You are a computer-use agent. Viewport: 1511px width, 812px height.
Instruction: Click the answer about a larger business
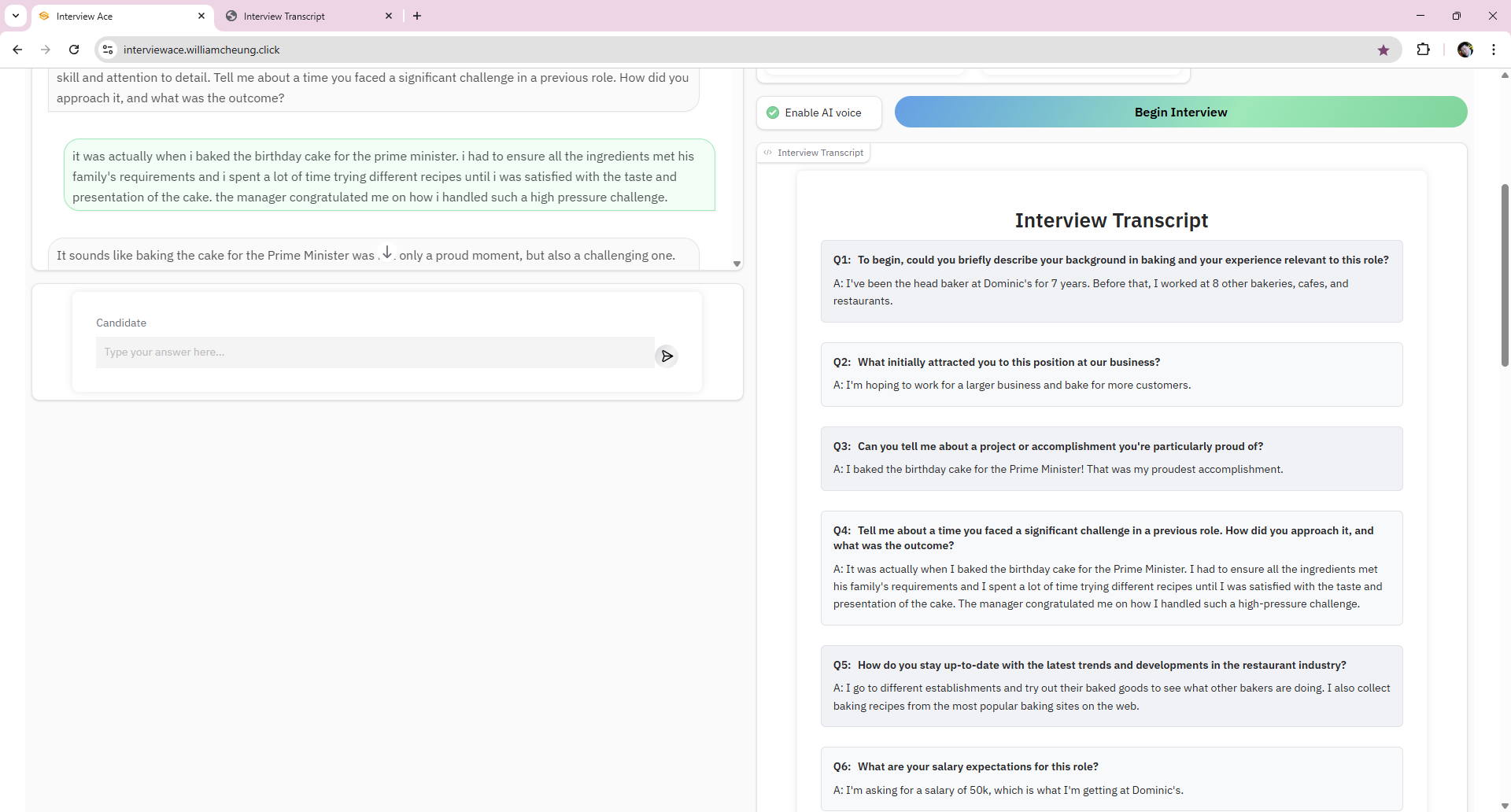tap(1012, 385)
